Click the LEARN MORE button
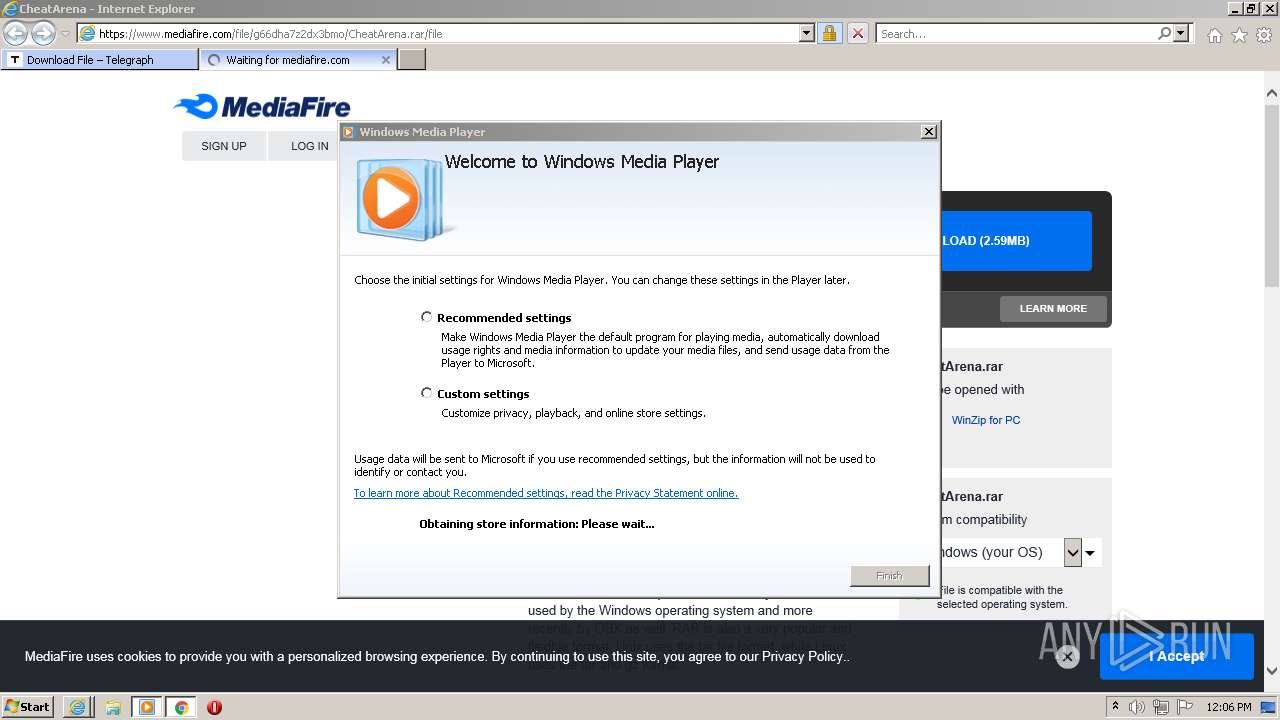1280x720 pixels. point(1053,309)
